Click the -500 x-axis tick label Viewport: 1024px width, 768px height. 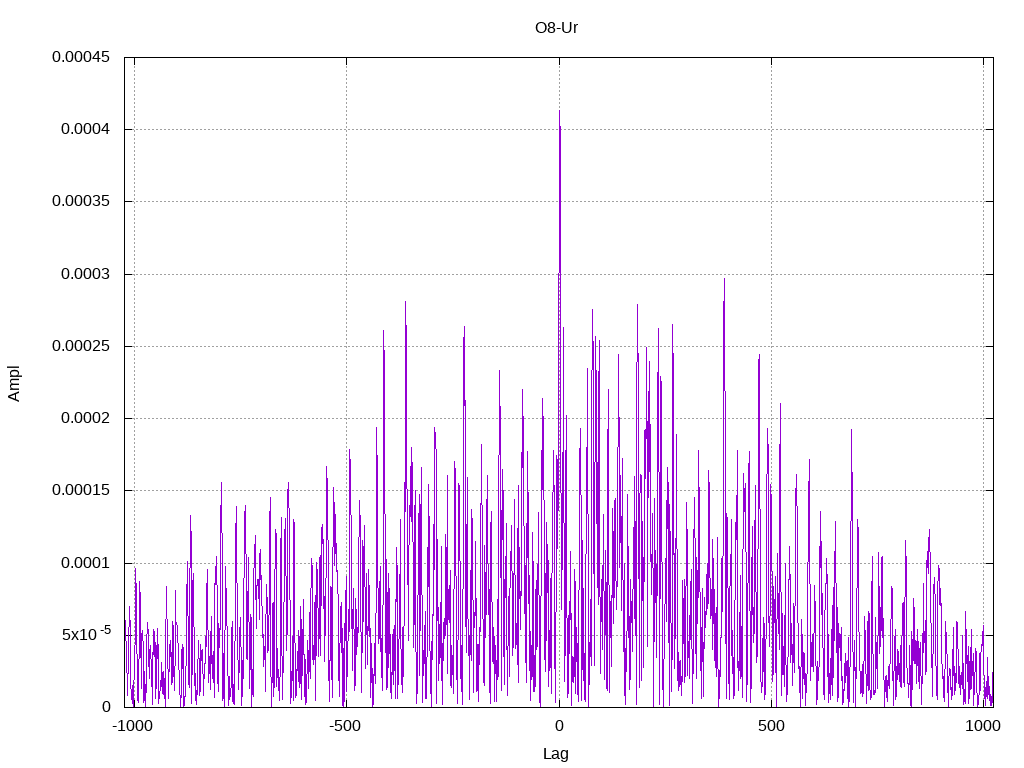[345, 726]
